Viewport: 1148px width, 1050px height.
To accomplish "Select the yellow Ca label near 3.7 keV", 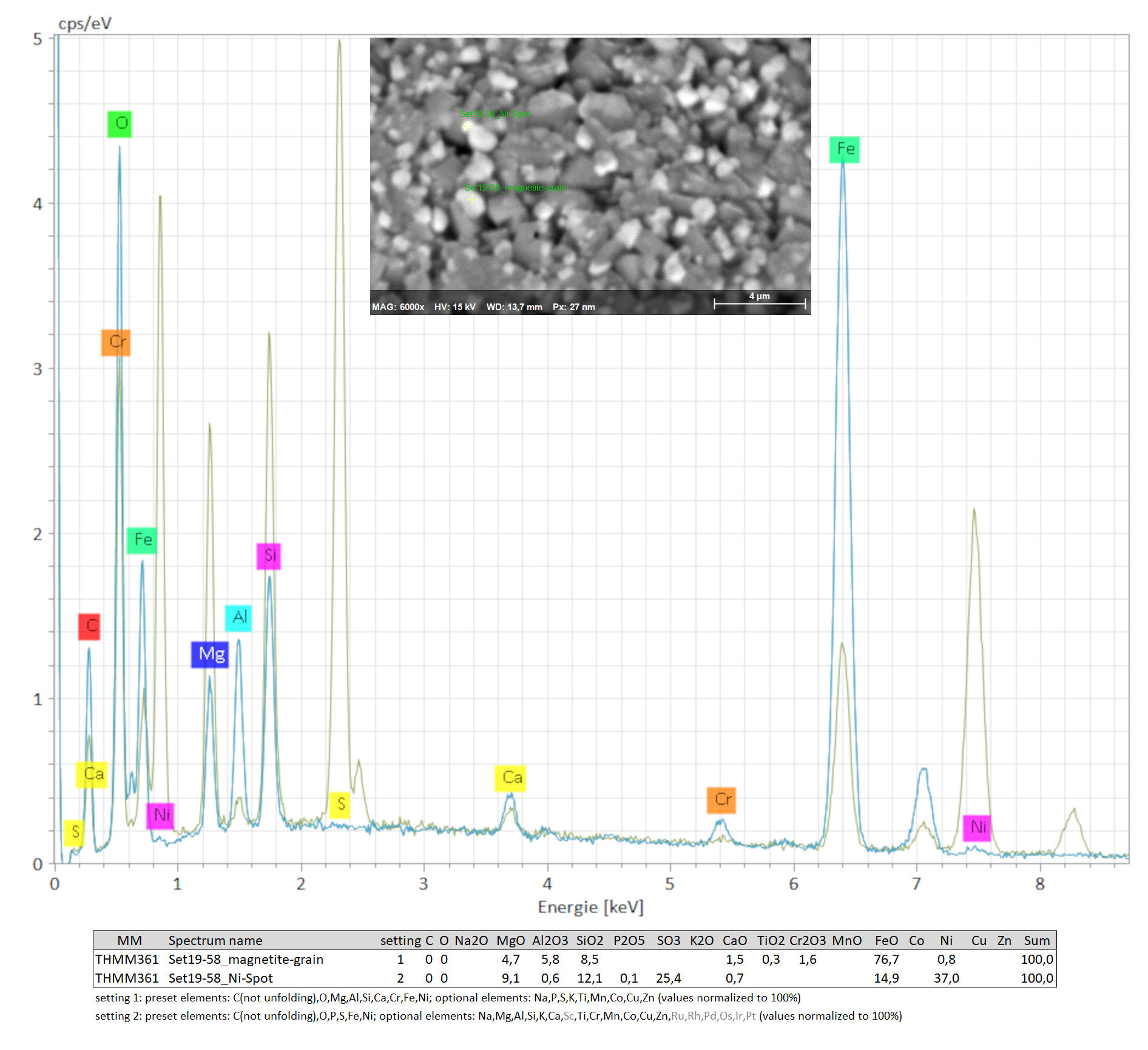I will (510, 778).
